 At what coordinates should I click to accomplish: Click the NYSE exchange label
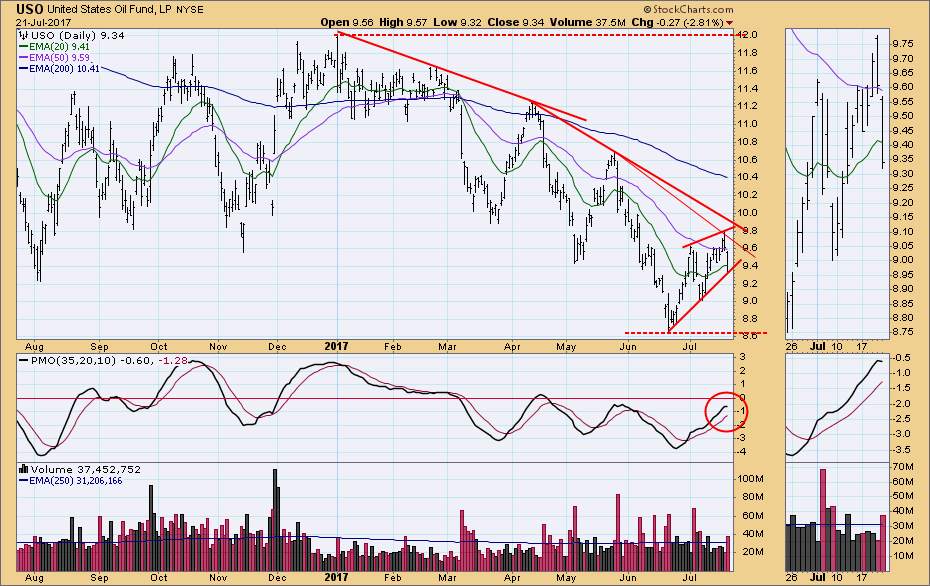click(190, 9)
